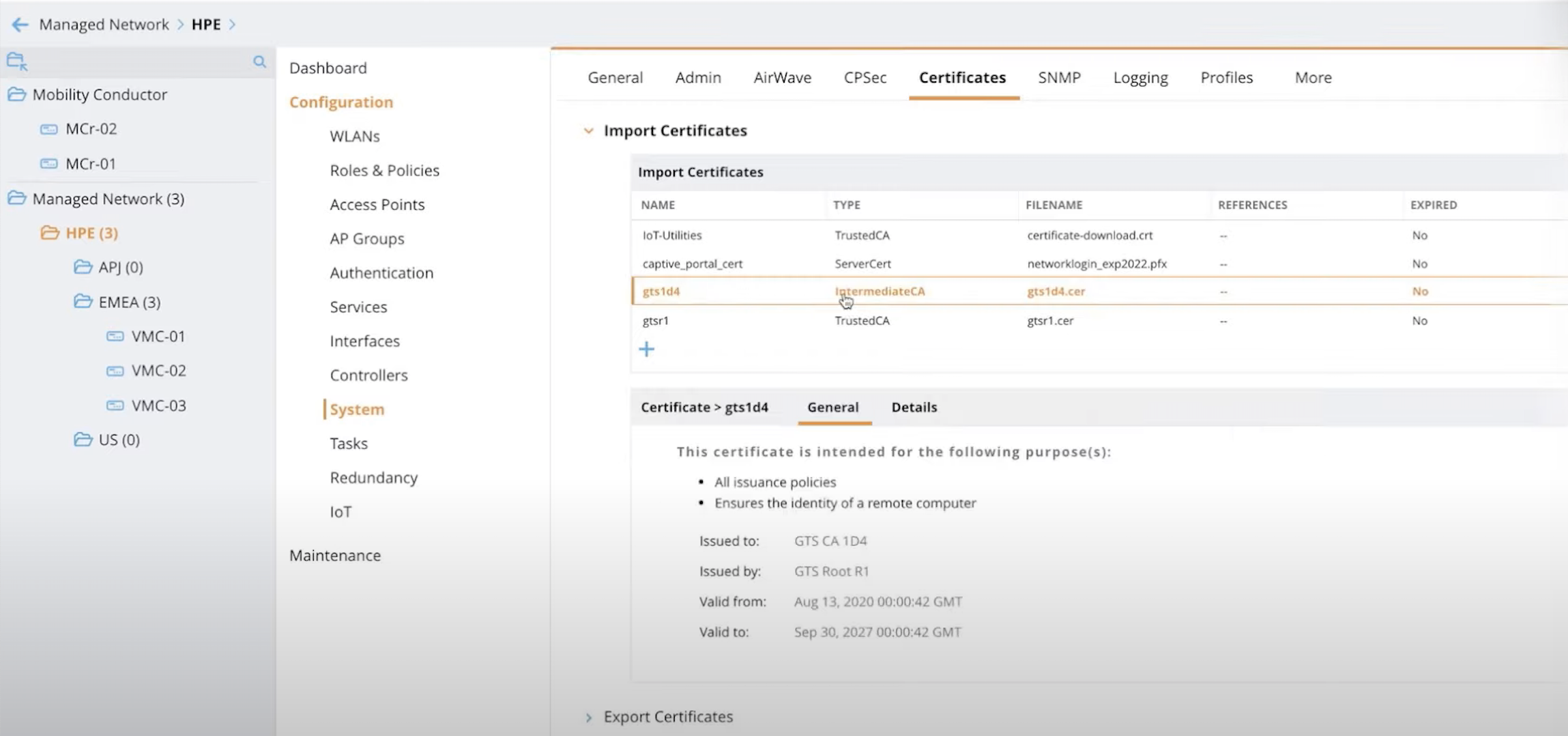This screenshot has width=1568, height=736.
Task: Click HPE breadcrumb link
Action: click(205, 25)
